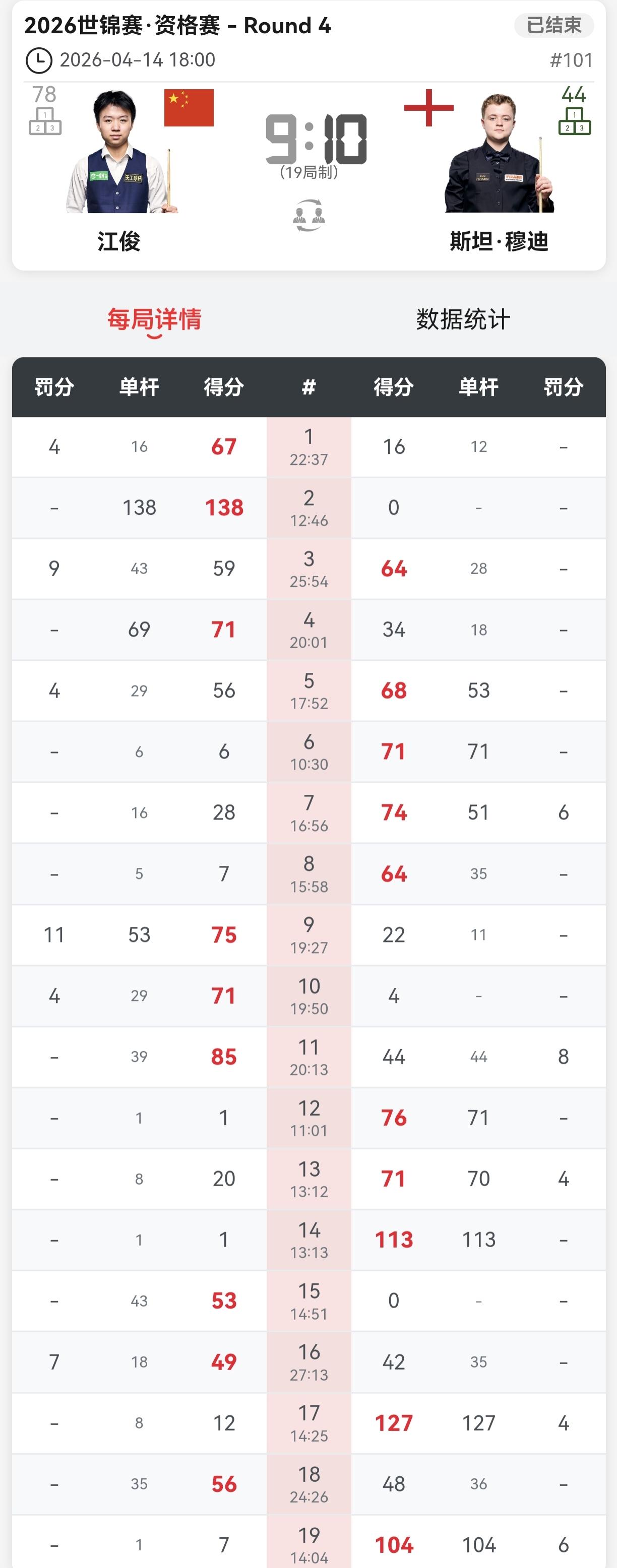Open player name 斯坦·穆迪 link

point(499,242)
